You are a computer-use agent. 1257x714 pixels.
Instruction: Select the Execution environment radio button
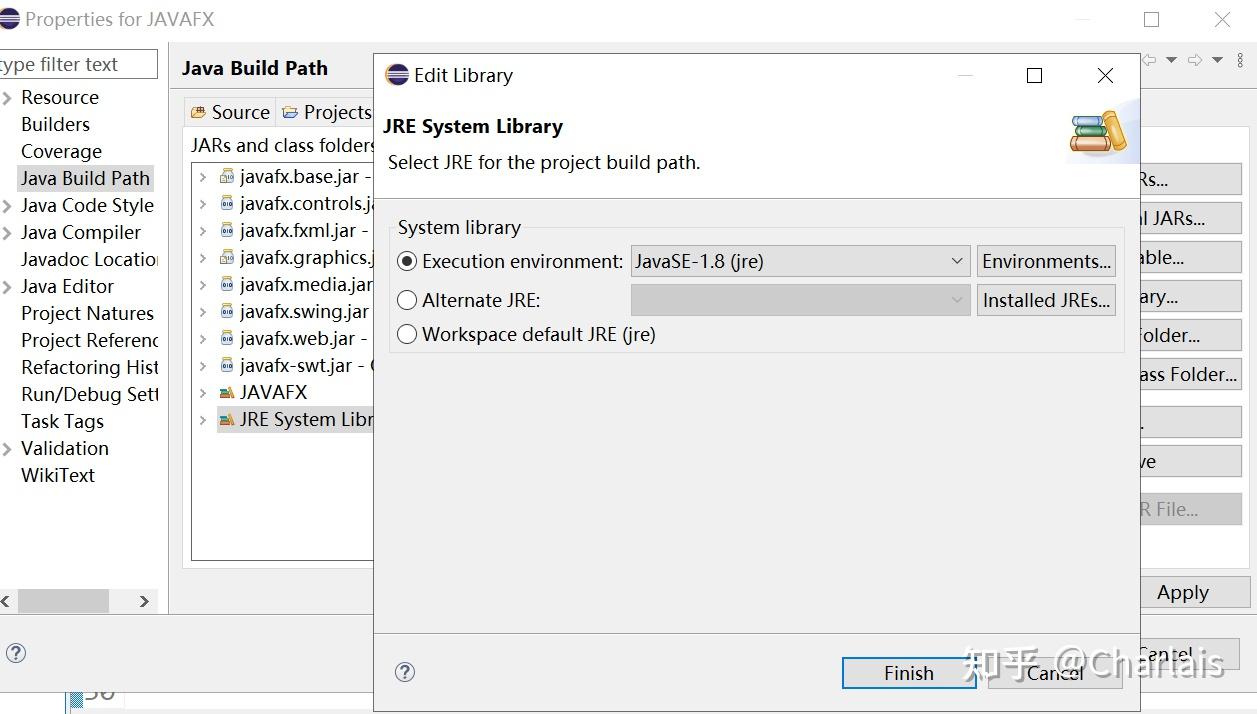point(407,261)
